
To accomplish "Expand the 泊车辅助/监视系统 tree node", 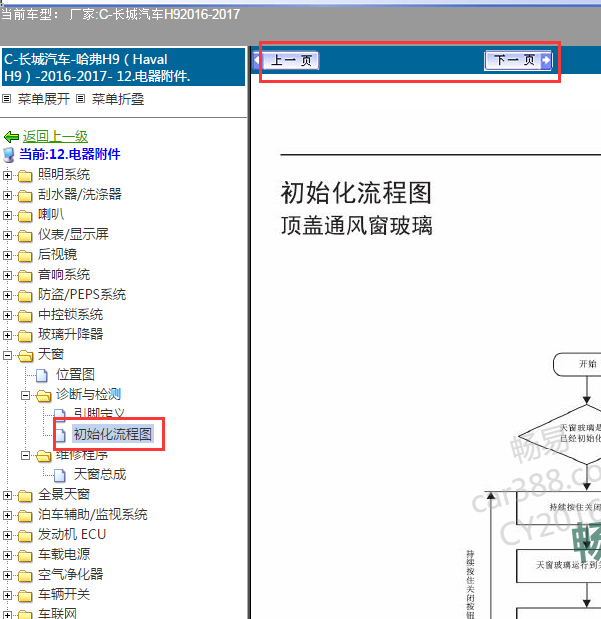I will pos(7,515).
